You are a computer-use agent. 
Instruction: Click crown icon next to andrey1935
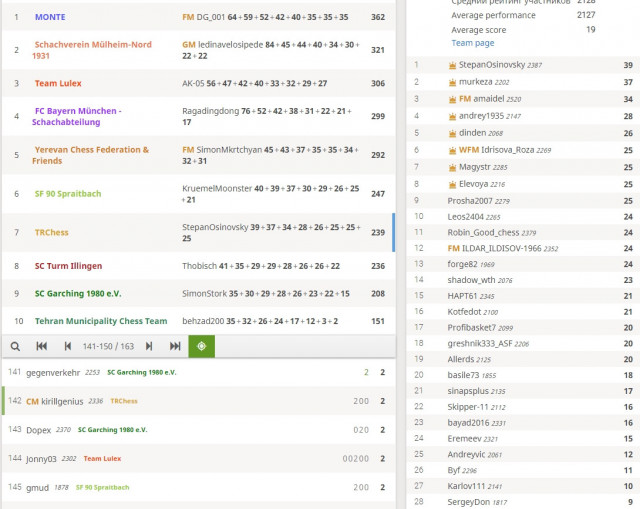point(452,116)
